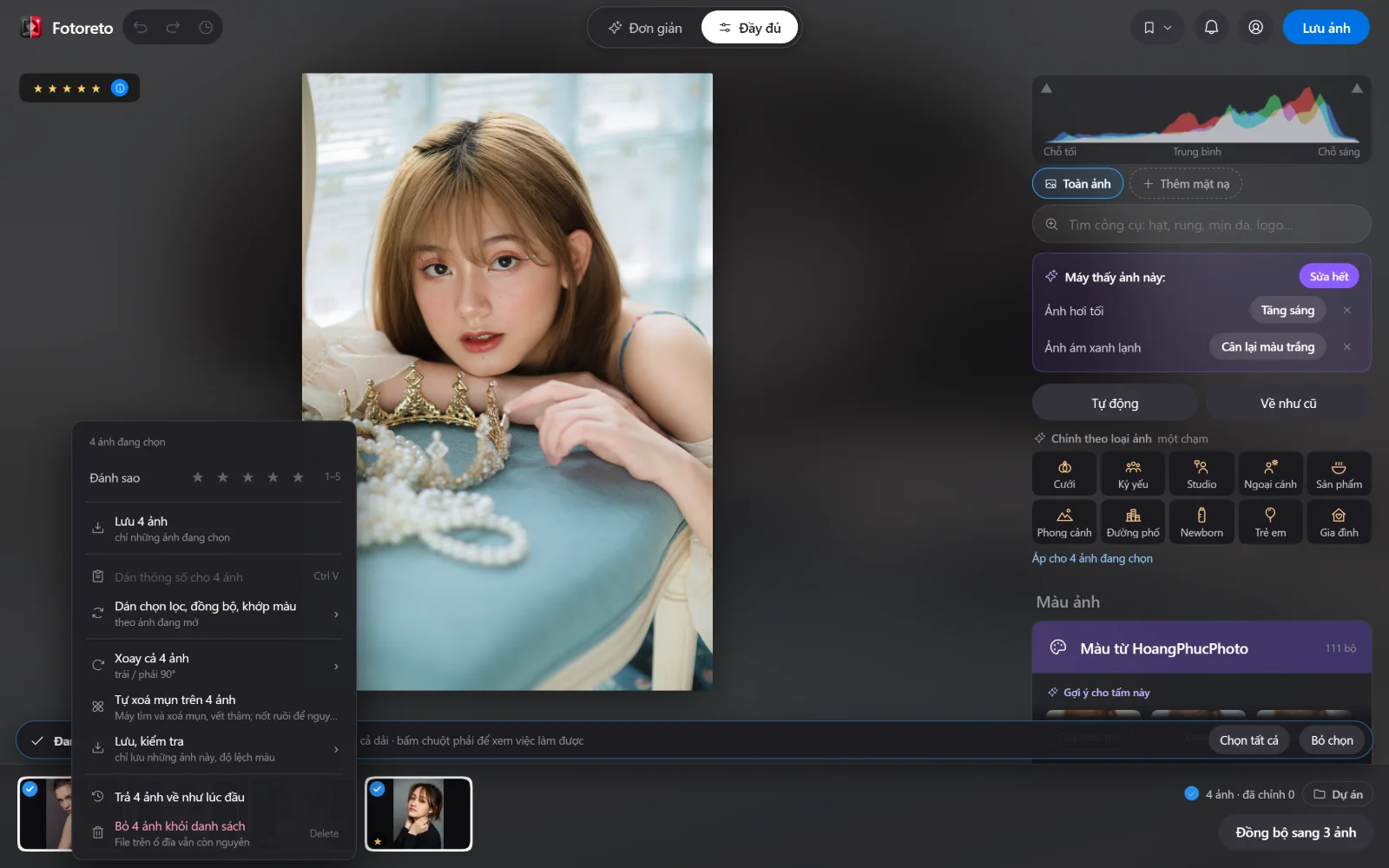The height and width of the screenshot is (868, 1389).
Task: Toggle shadow clipping triangle in histogram
Action: click(x=1047, y=89)
